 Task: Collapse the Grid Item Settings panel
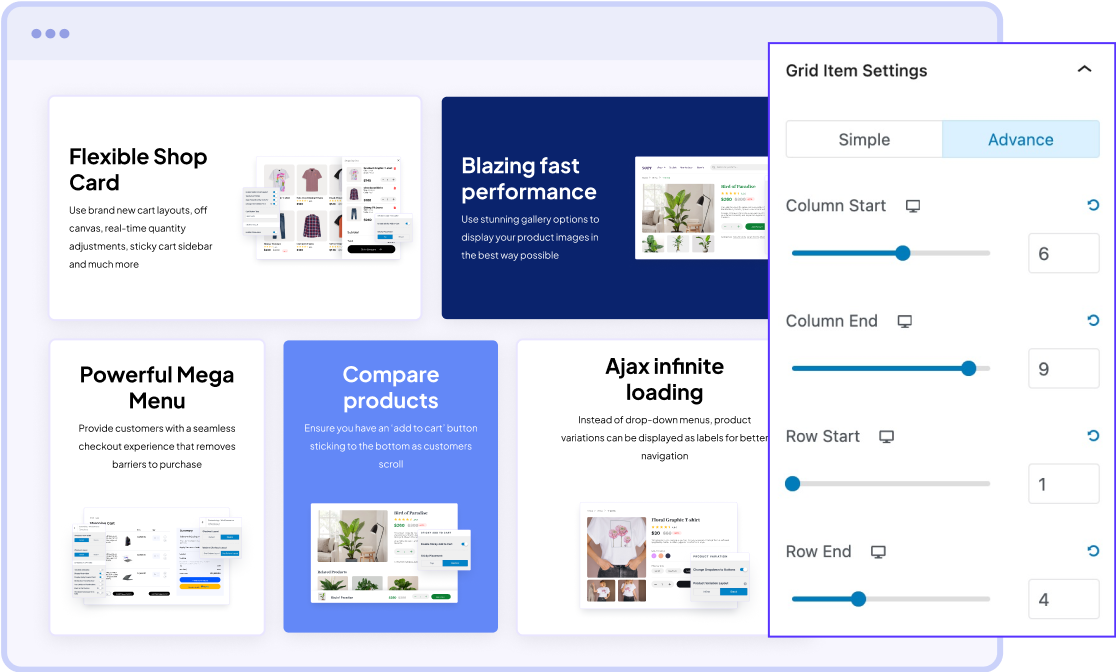[1084, 70]
